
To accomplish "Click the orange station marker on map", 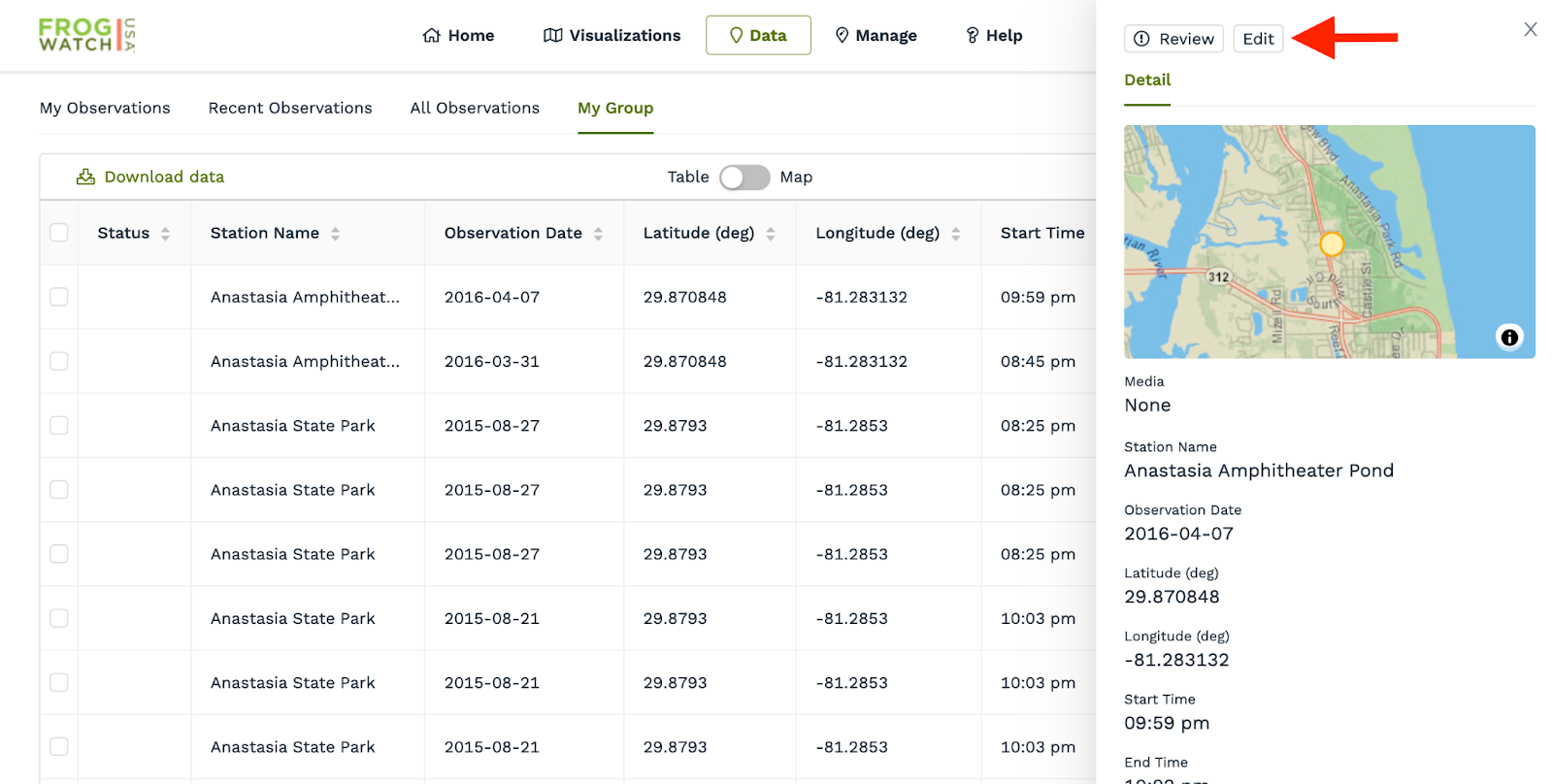I will click(1332, 245).
